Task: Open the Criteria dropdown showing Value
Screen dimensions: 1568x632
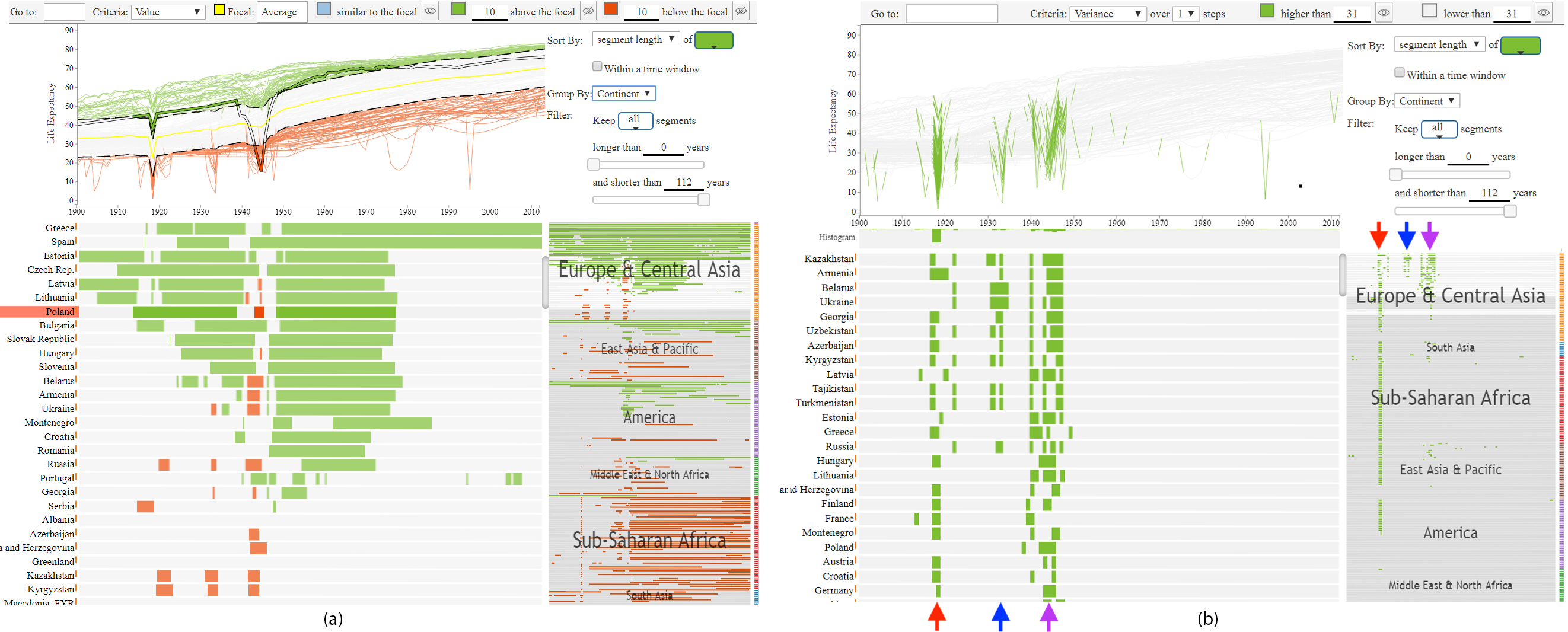Action: point(168,11)
